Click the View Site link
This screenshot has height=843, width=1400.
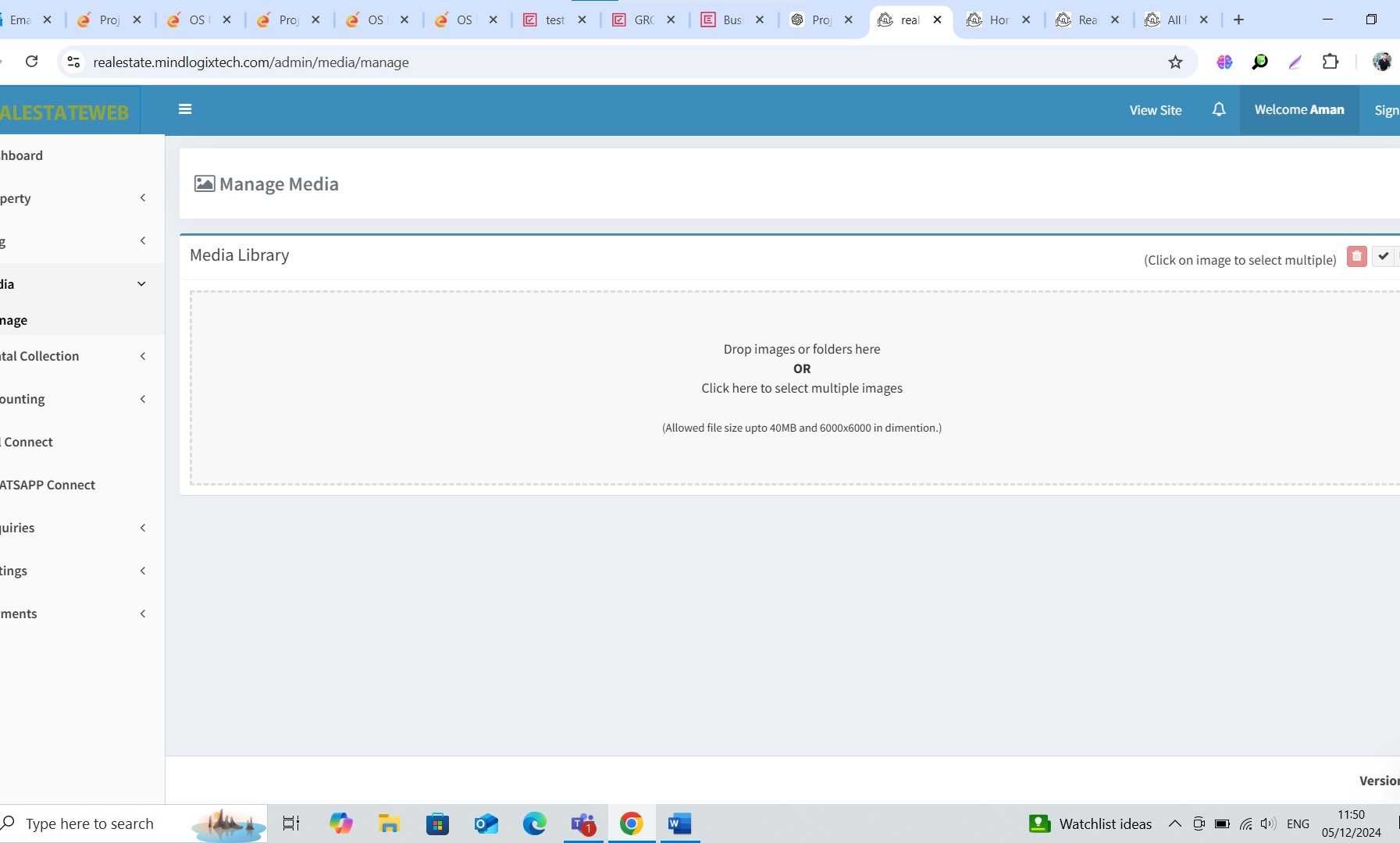point(1155,110)
